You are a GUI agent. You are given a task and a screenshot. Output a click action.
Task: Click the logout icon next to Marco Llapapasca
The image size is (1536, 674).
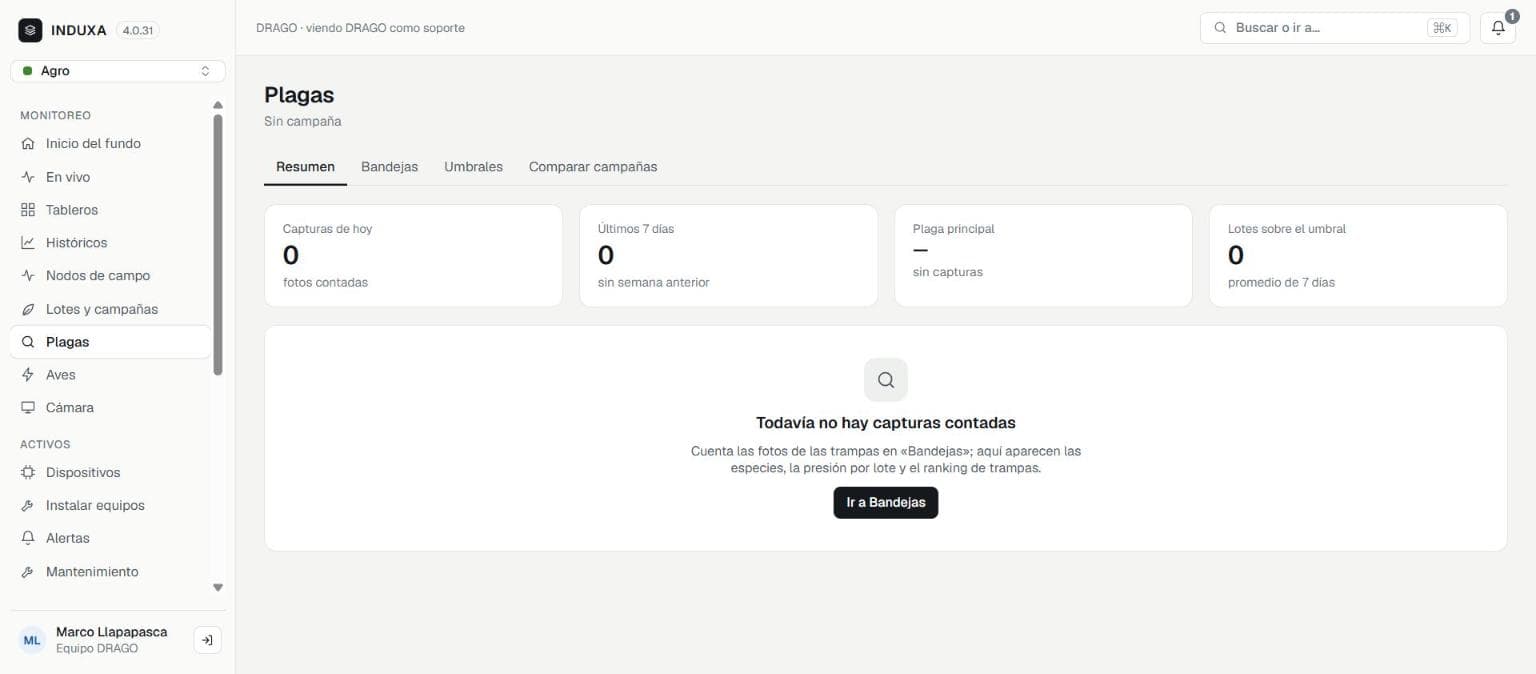click(207, 640)
